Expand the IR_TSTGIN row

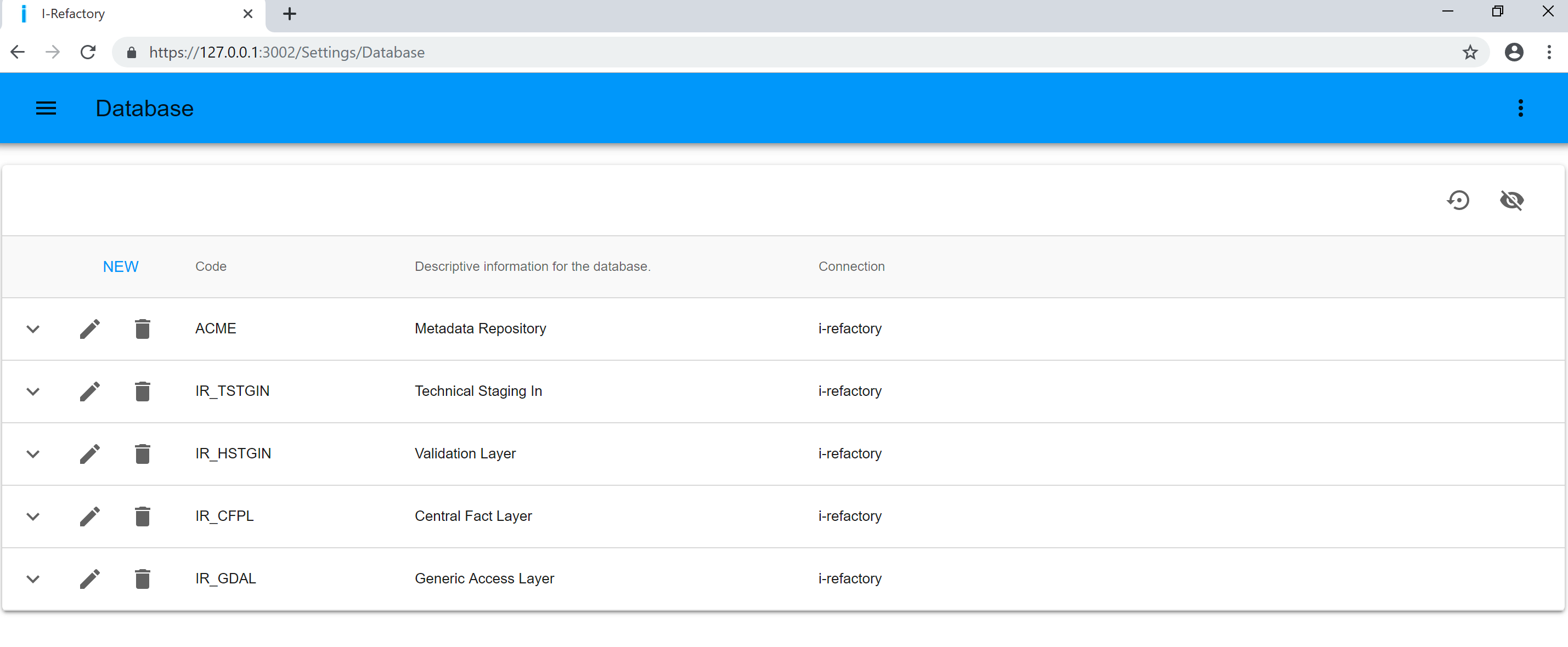[x=33, y=391]
